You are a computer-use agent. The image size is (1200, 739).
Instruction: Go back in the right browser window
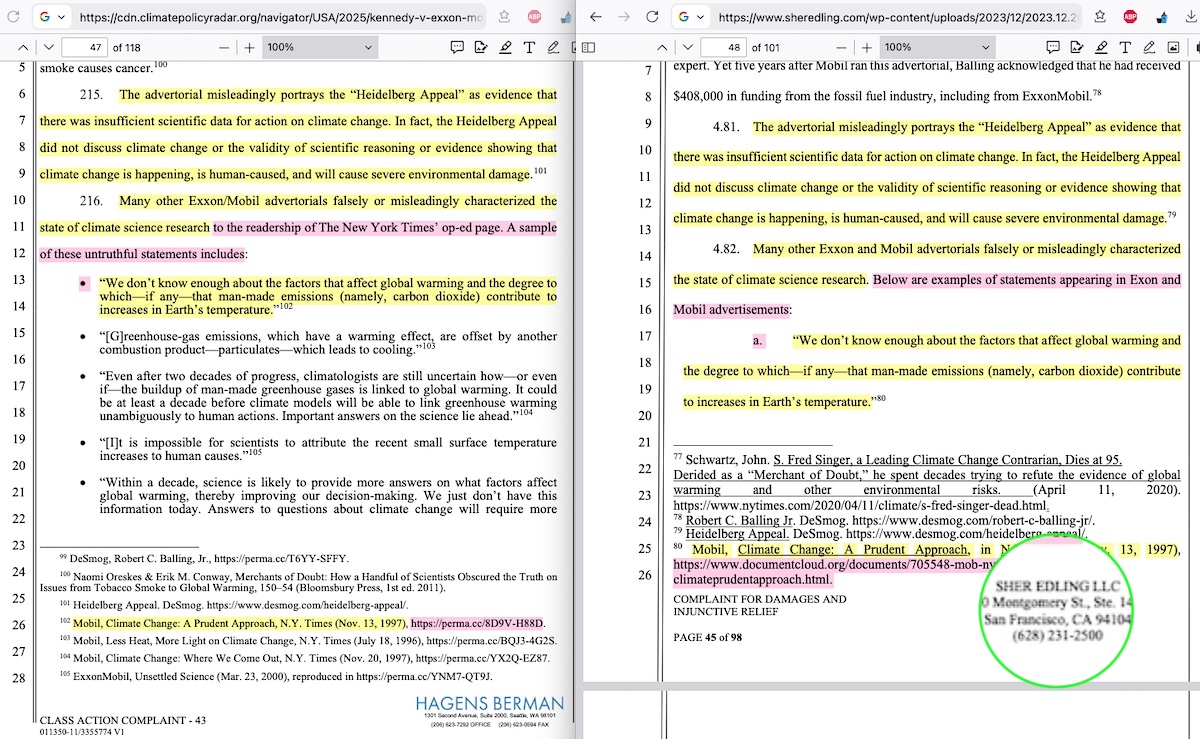pyautogui.click(x=595, y=17)
